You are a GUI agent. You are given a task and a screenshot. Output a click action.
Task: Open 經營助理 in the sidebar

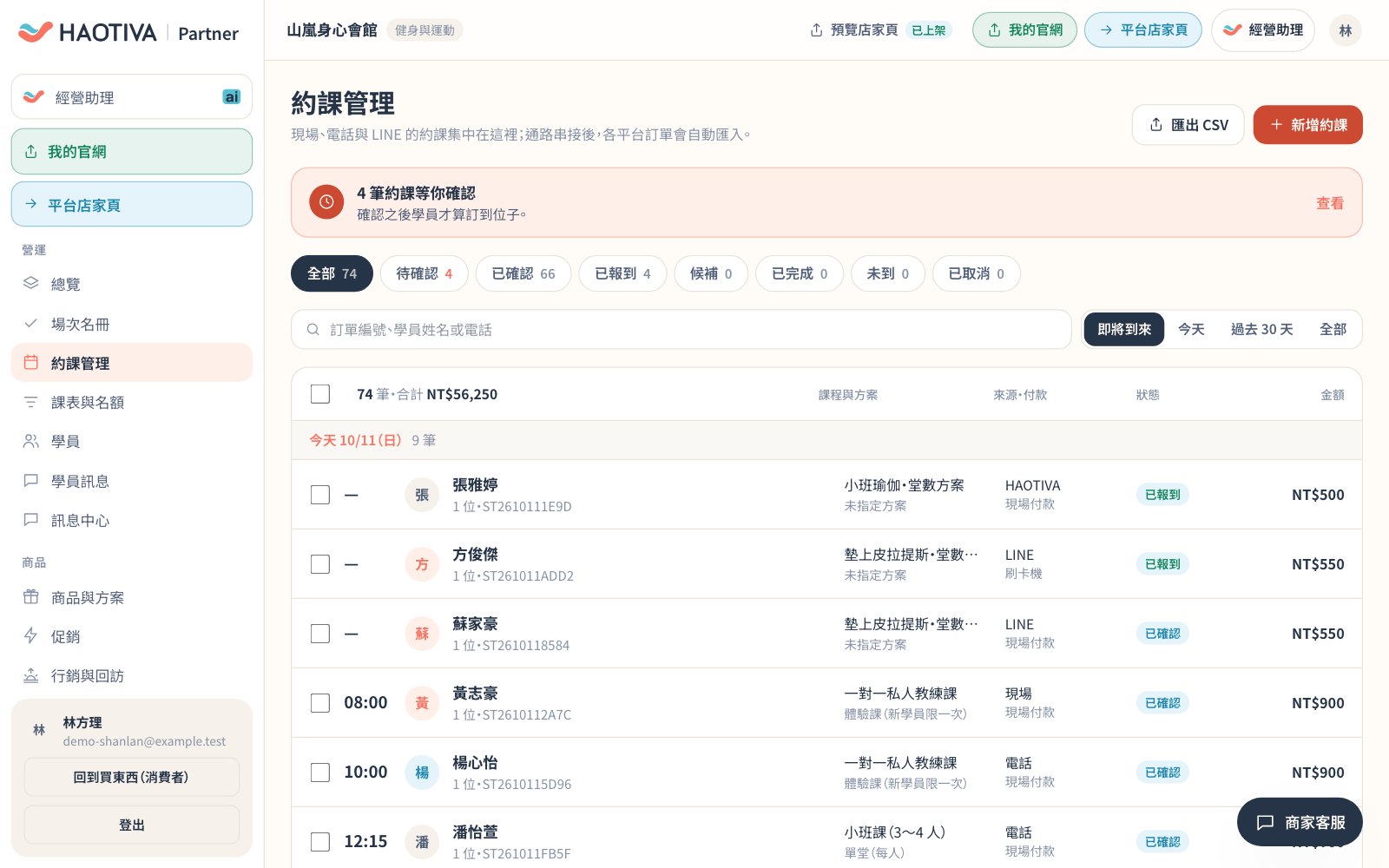pos(132,97)
